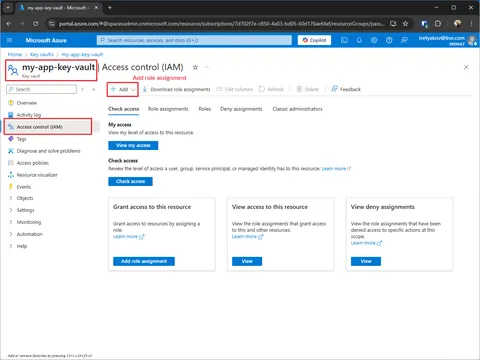Click the browser address bar

pyautogui.click(x=222, y=24)
